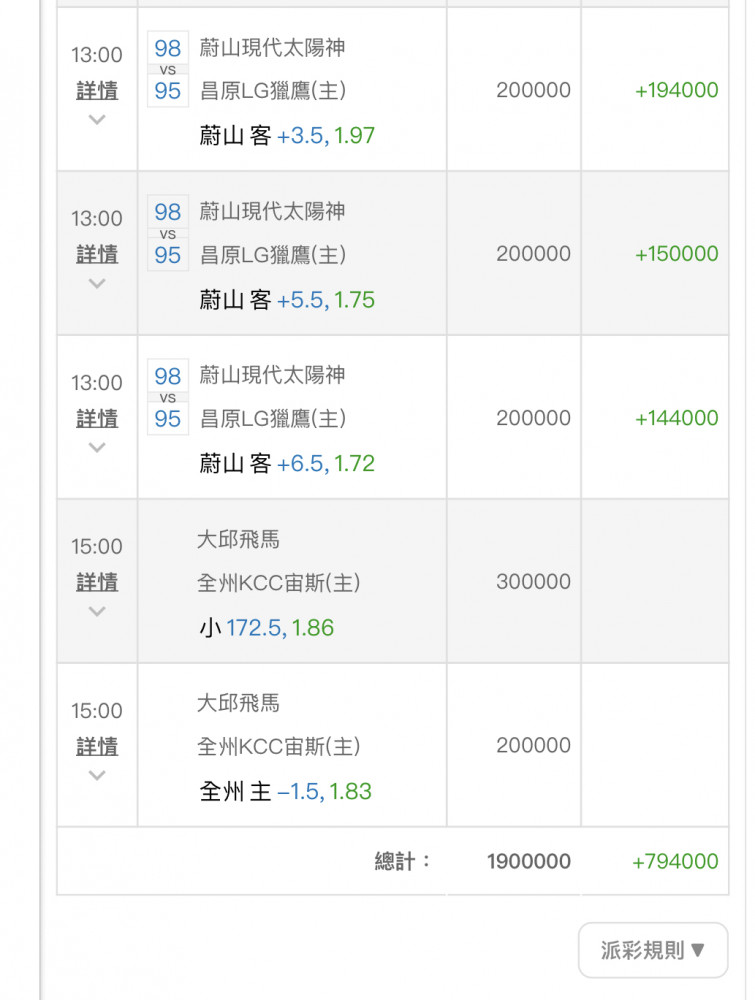Screen dimensions: 755x1000
Task: Expand chevron under 詳情 for +3.5 bet
Action: (97, 120)
